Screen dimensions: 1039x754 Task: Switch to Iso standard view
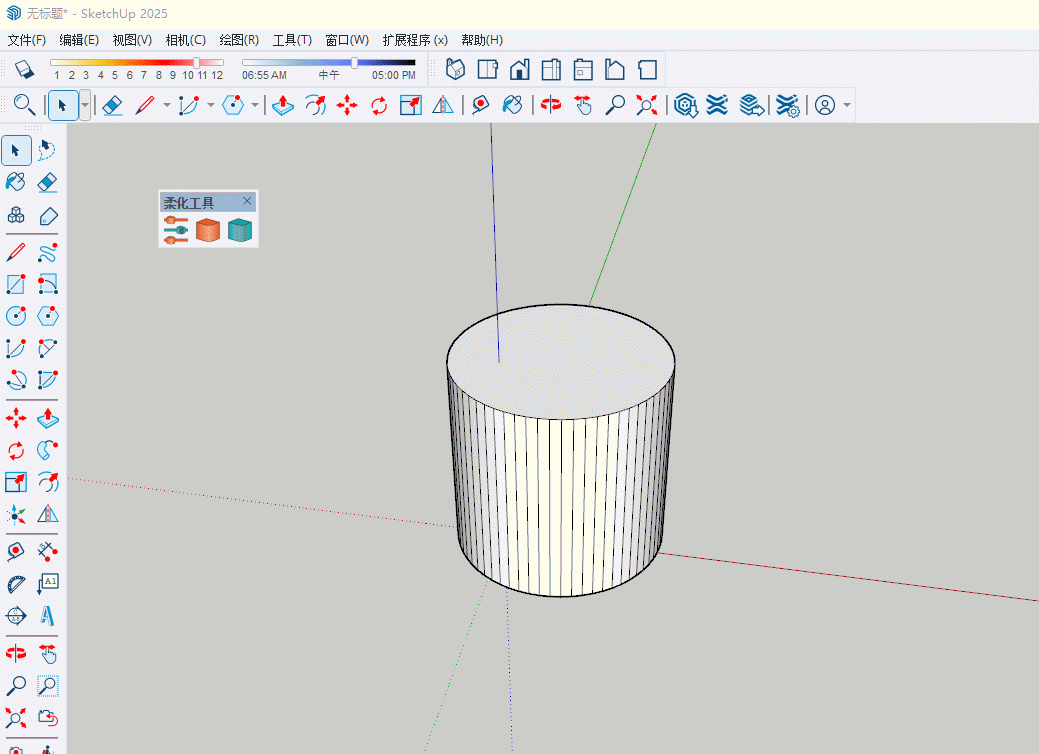pos(455,70)
